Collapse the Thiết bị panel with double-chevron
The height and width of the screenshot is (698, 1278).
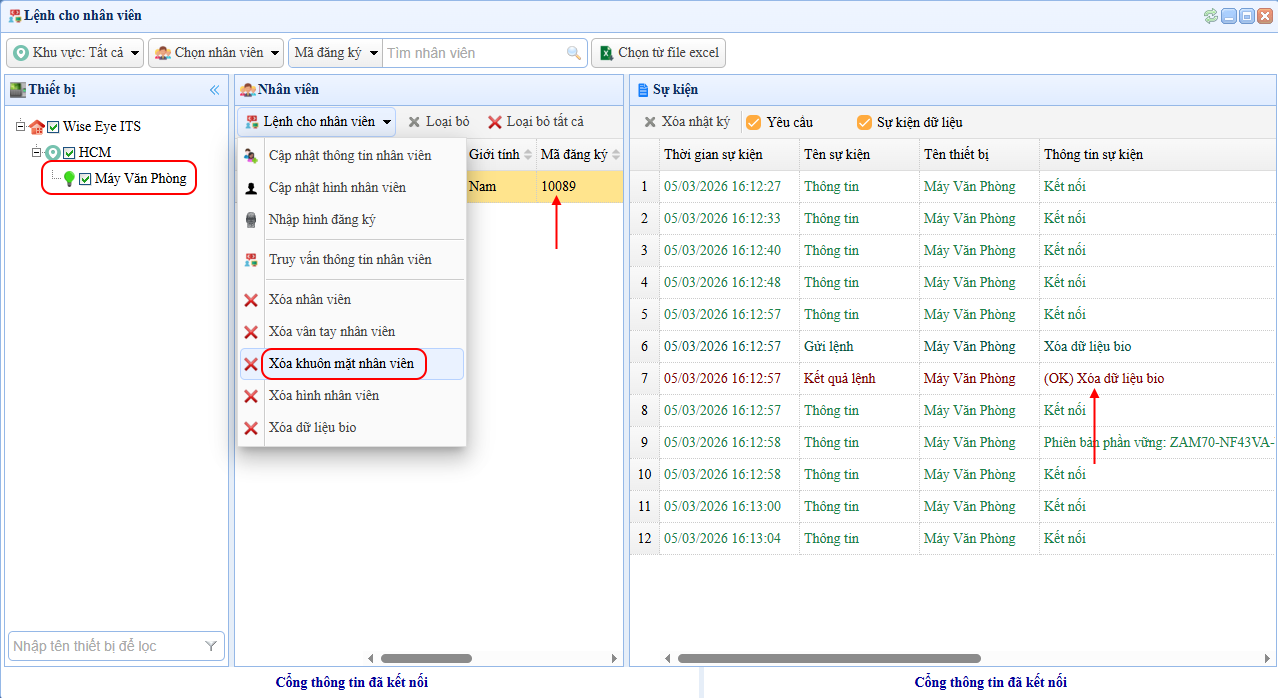coord(214,90)
